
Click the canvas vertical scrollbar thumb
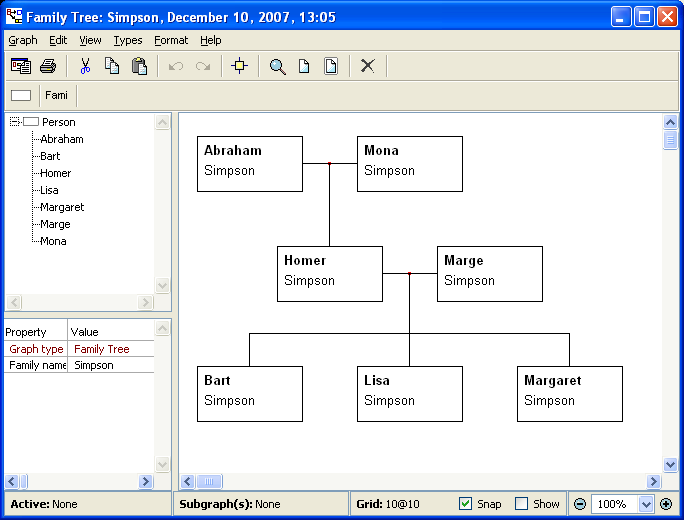(670, 140)
